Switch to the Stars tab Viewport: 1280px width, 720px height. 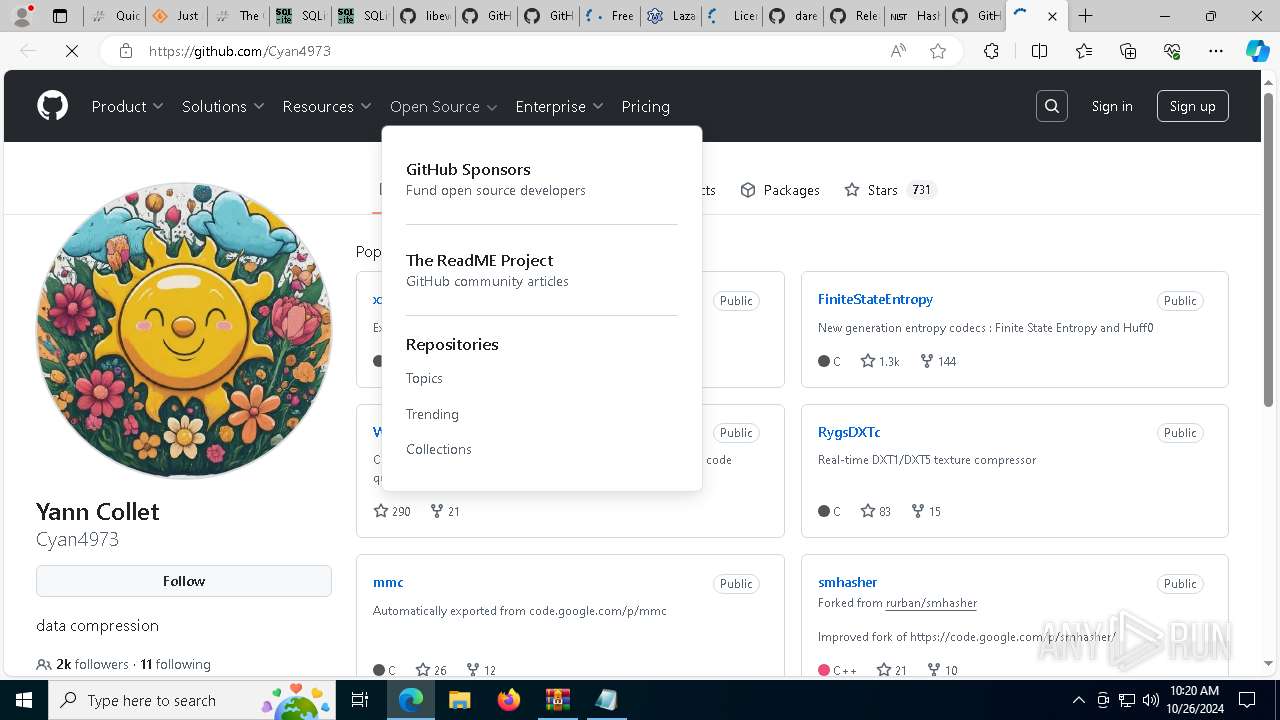(890, 190)
